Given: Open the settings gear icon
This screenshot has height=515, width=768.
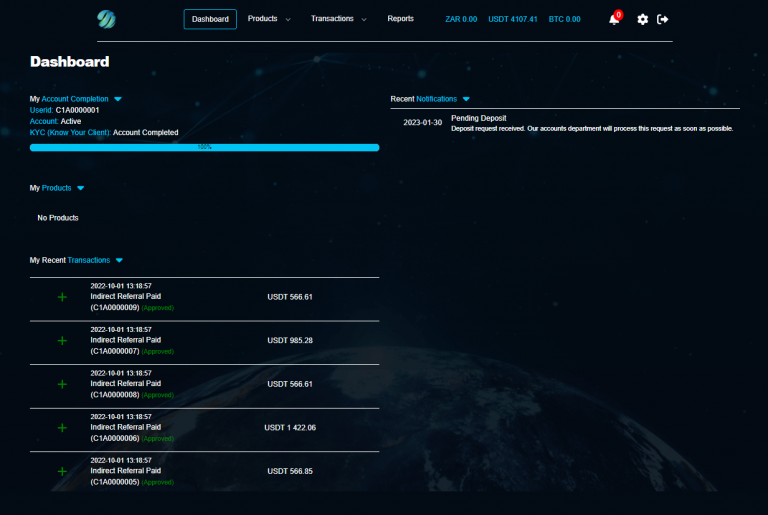Looking at the screenshot, I should (642, 19).
